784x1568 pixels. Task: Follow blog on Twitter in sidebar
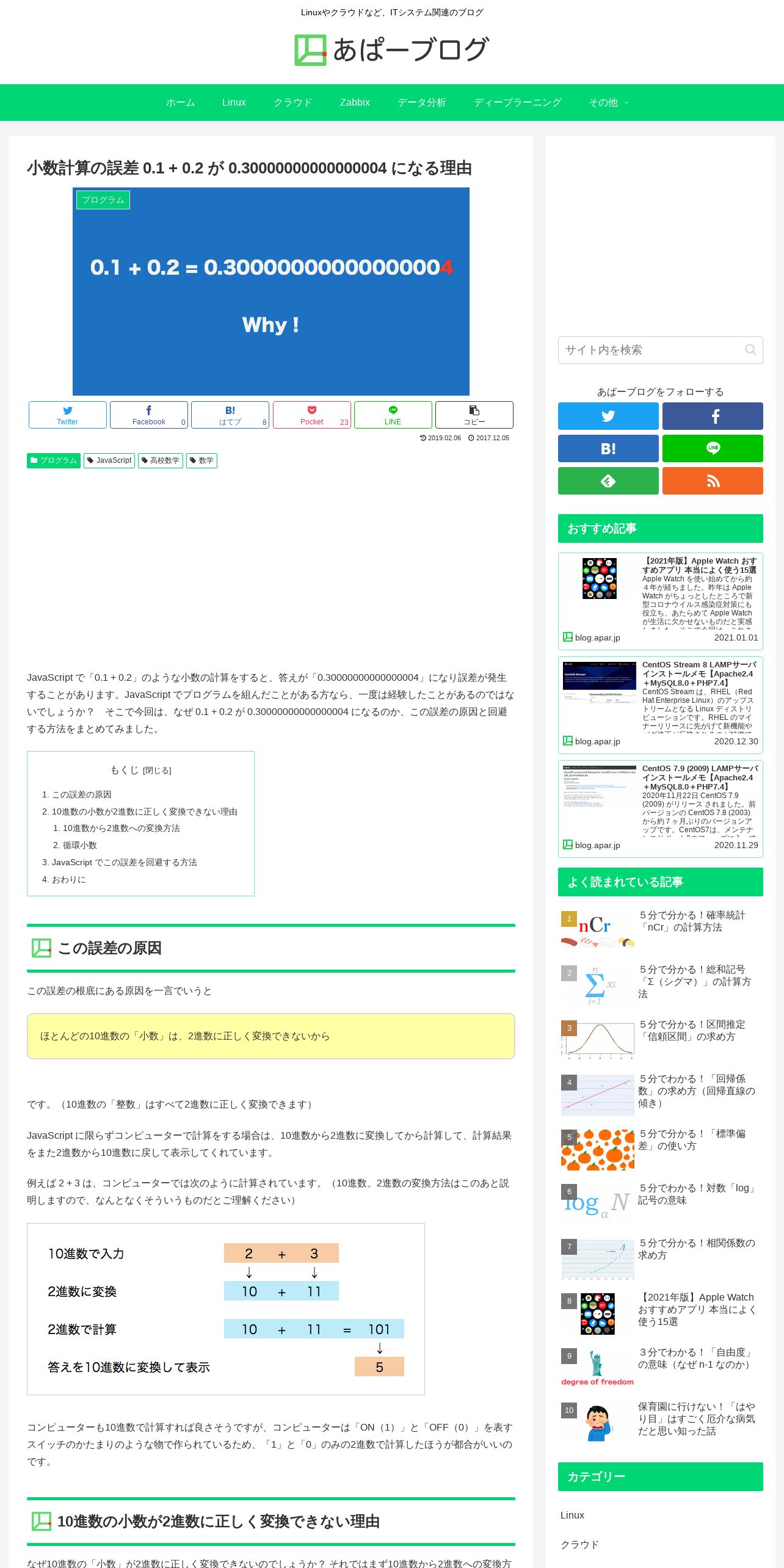(x=608, y=416)
